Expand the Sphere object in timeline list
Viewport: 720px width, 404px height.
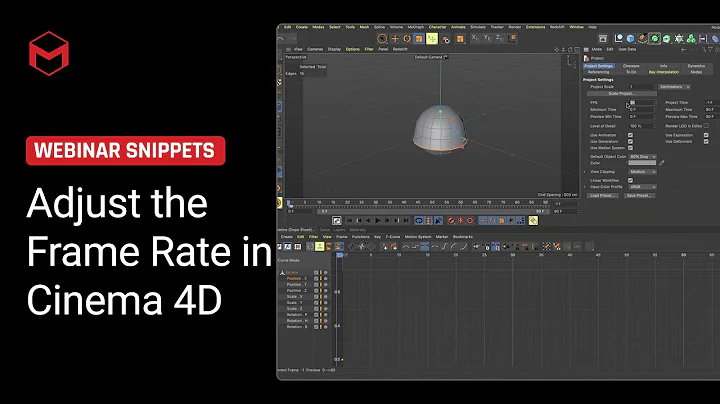(x=282, y=273)
